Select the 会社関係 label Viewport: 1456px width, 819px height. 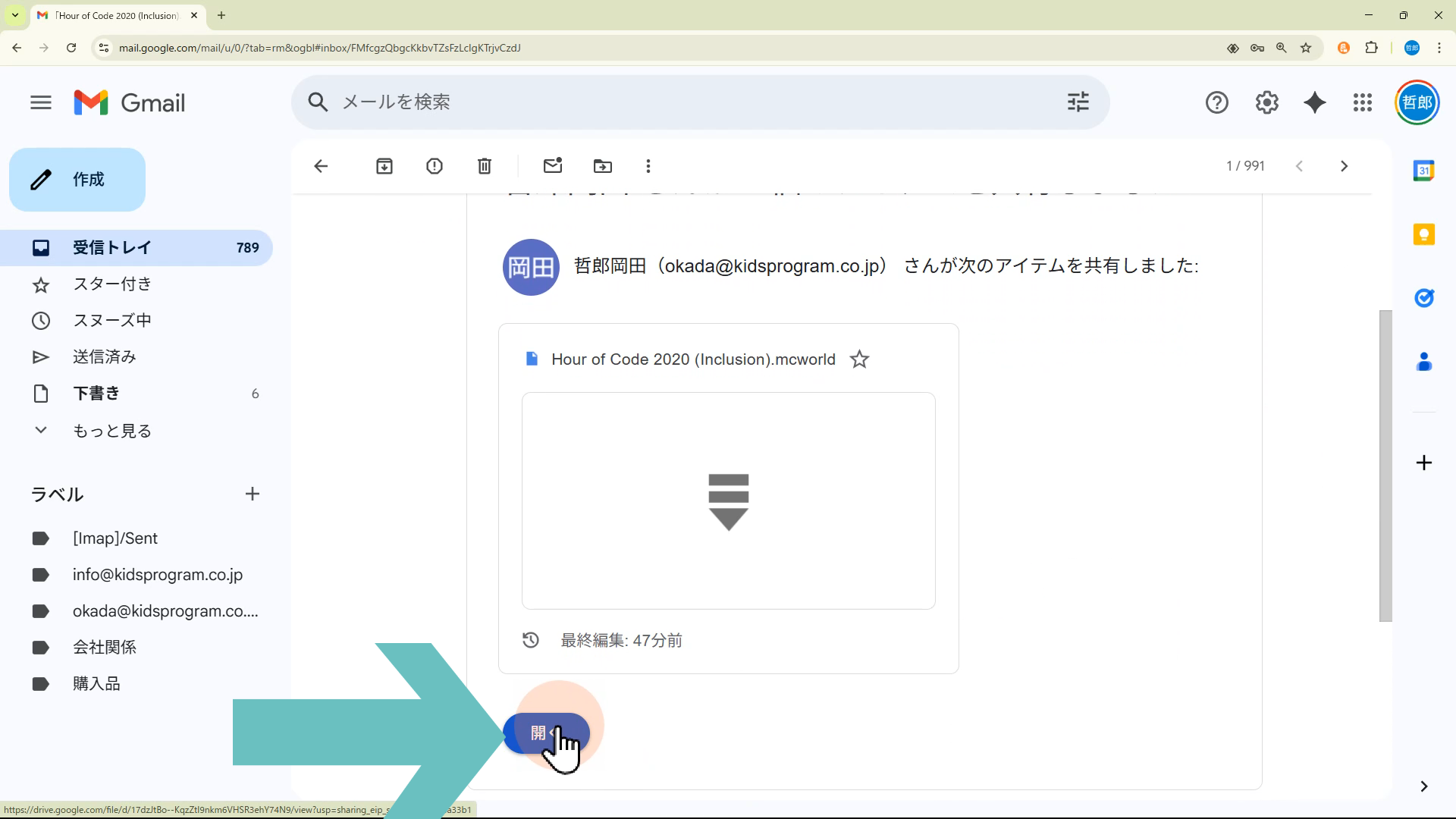point(105,648)
